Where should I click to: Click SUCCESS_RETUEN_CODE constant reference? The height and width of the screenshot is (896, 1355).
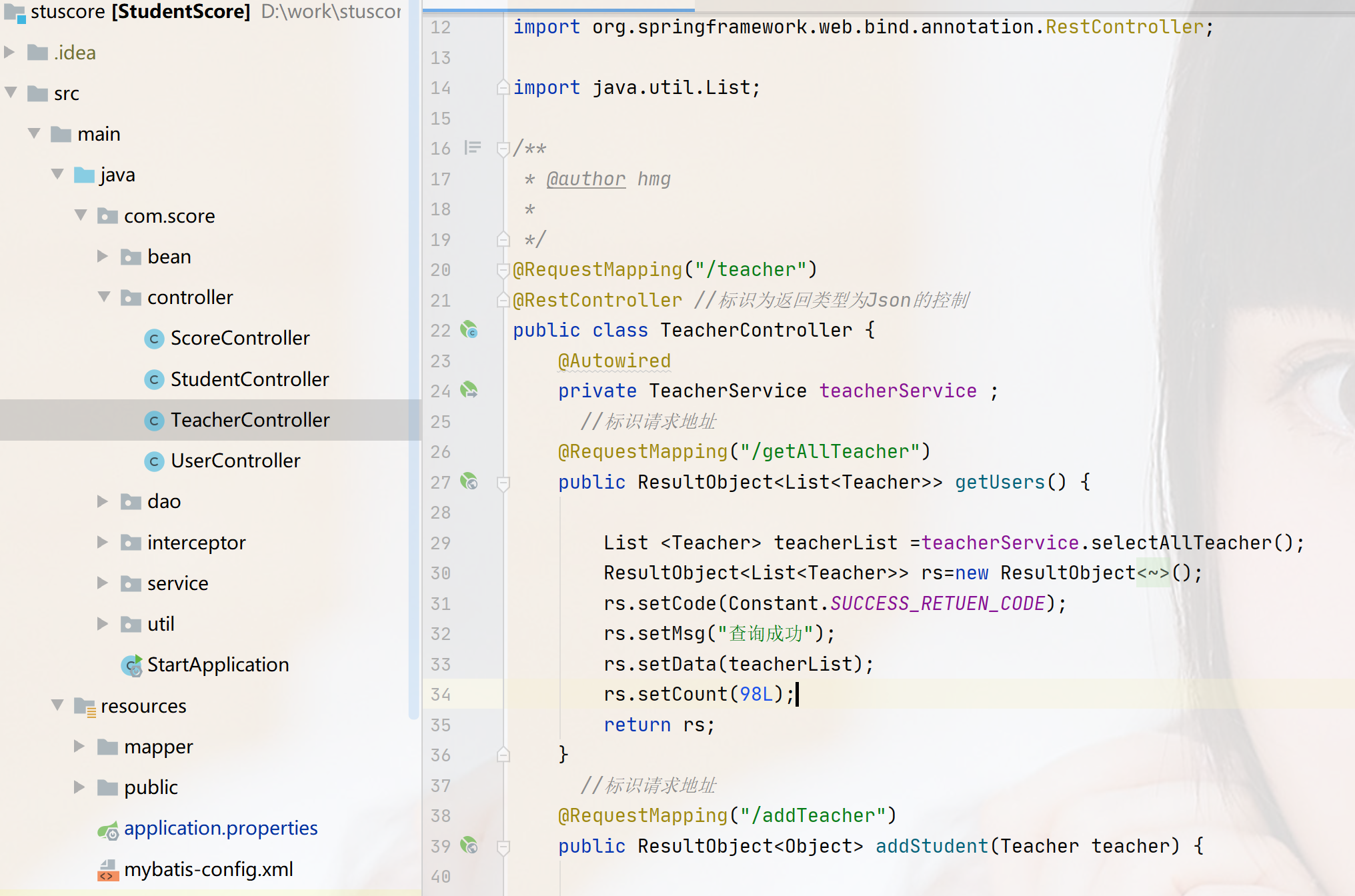click(x=937, y=603)
